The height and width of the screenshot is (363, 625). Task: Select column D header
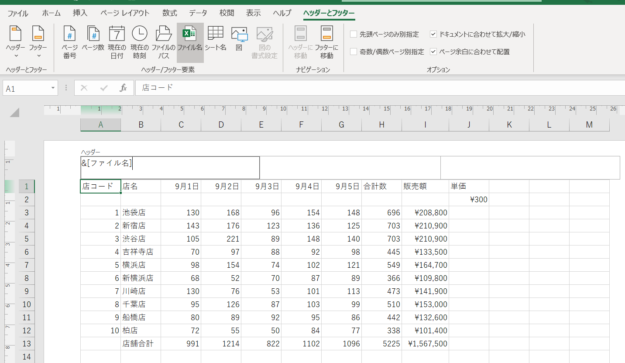coord(221,125)
